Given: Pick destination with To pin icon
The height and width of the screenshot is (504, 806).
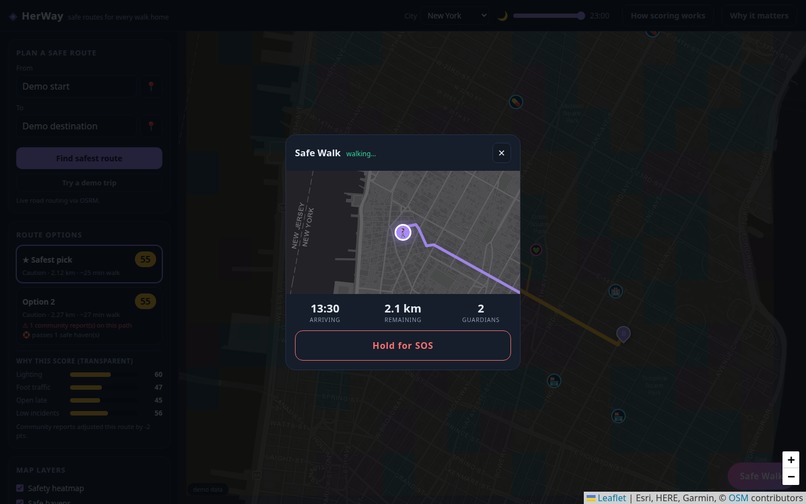Looking at the screenshot, I should (x=151, y=126).
